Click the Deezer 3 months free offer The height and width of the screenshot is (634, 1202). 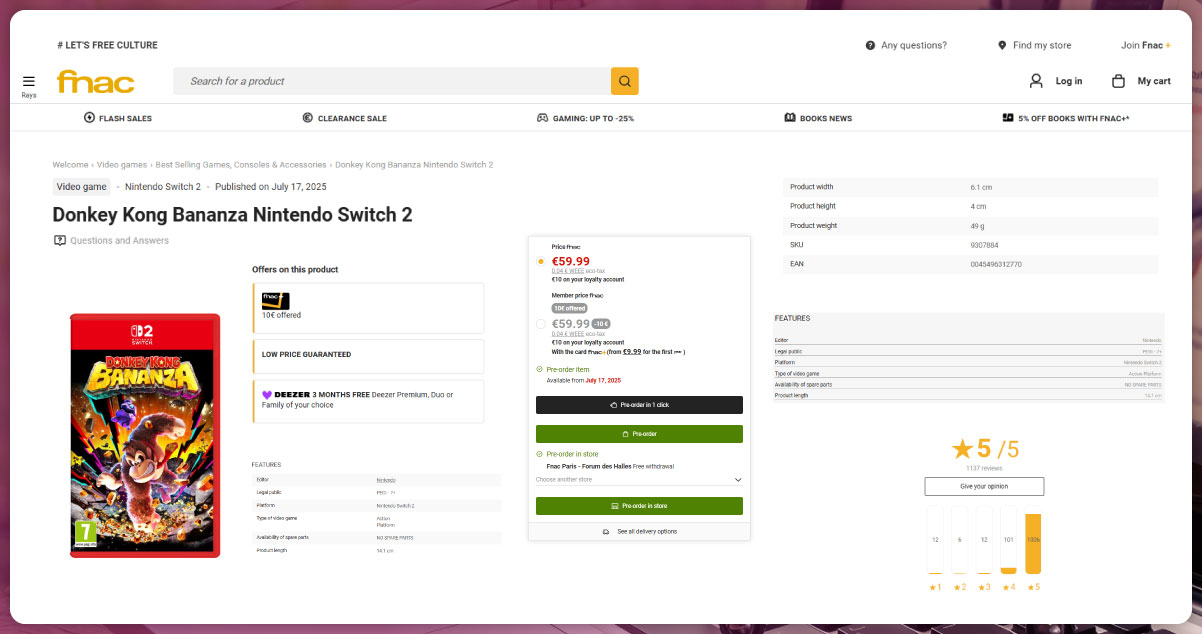pyautogui.click(x=367, y=400)
